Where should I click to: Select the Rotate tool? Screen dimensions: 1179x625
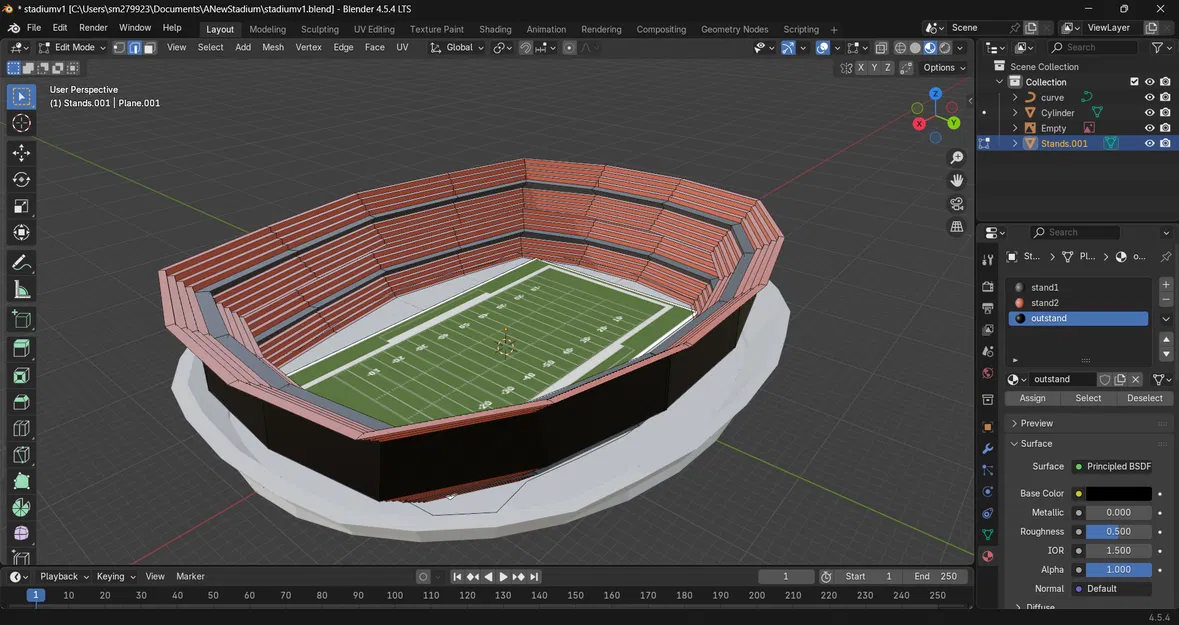coord(21,179)
